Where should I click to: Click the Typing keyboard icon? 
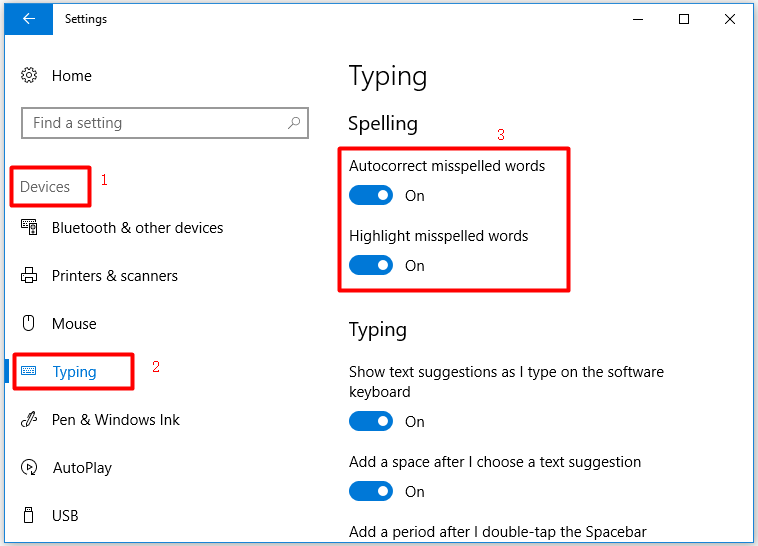(29, 371)
